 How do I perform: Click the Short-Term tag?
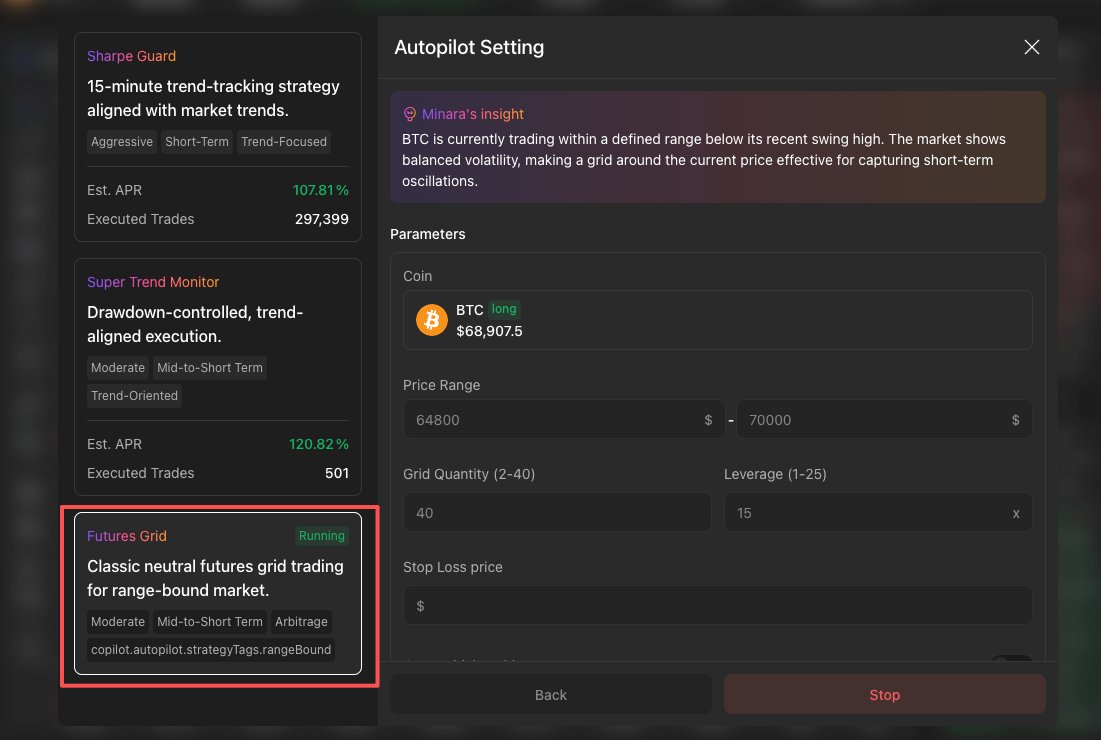pos(197,142)
